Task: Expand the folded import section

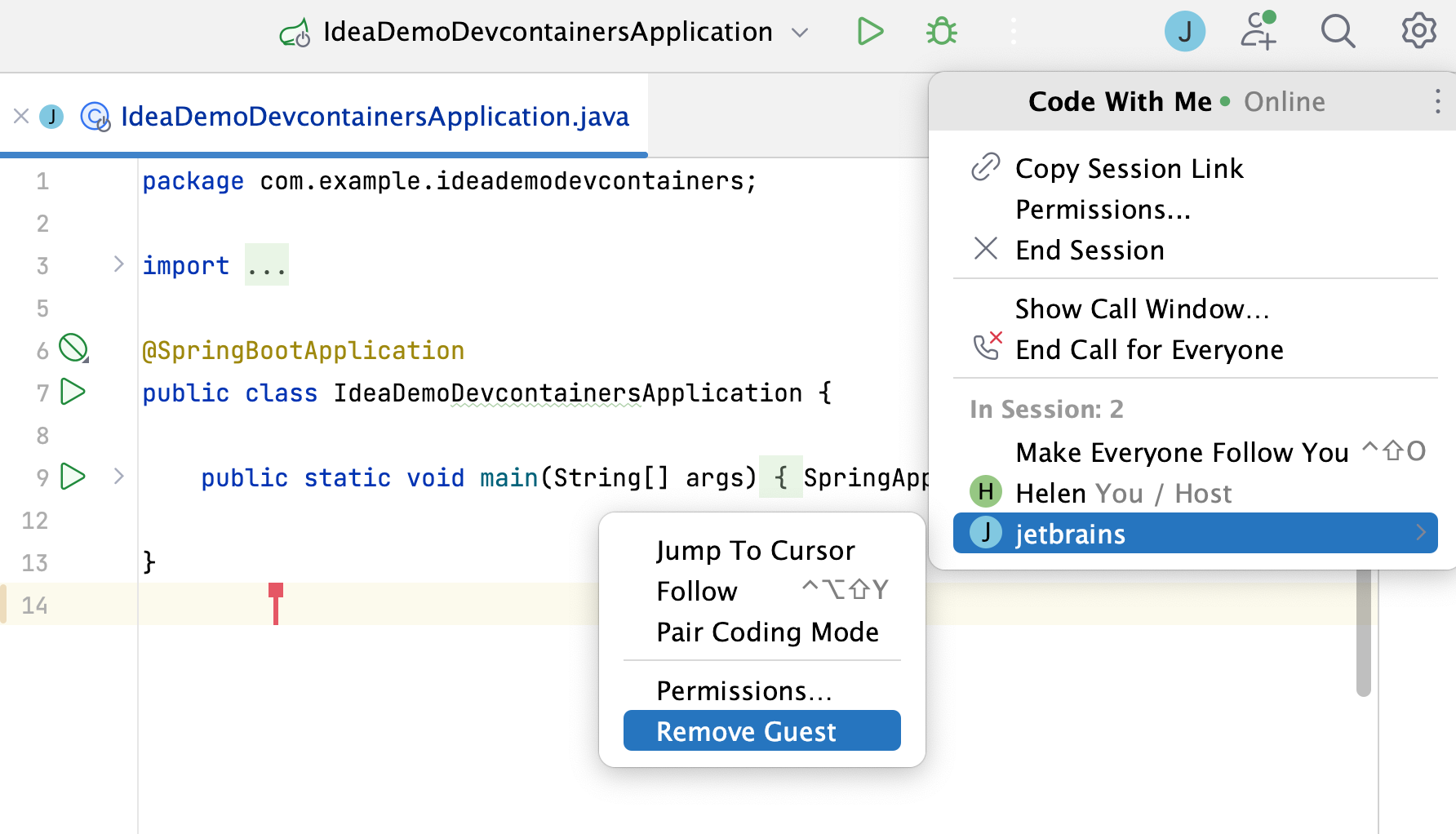Action: [x=119, y=264]
